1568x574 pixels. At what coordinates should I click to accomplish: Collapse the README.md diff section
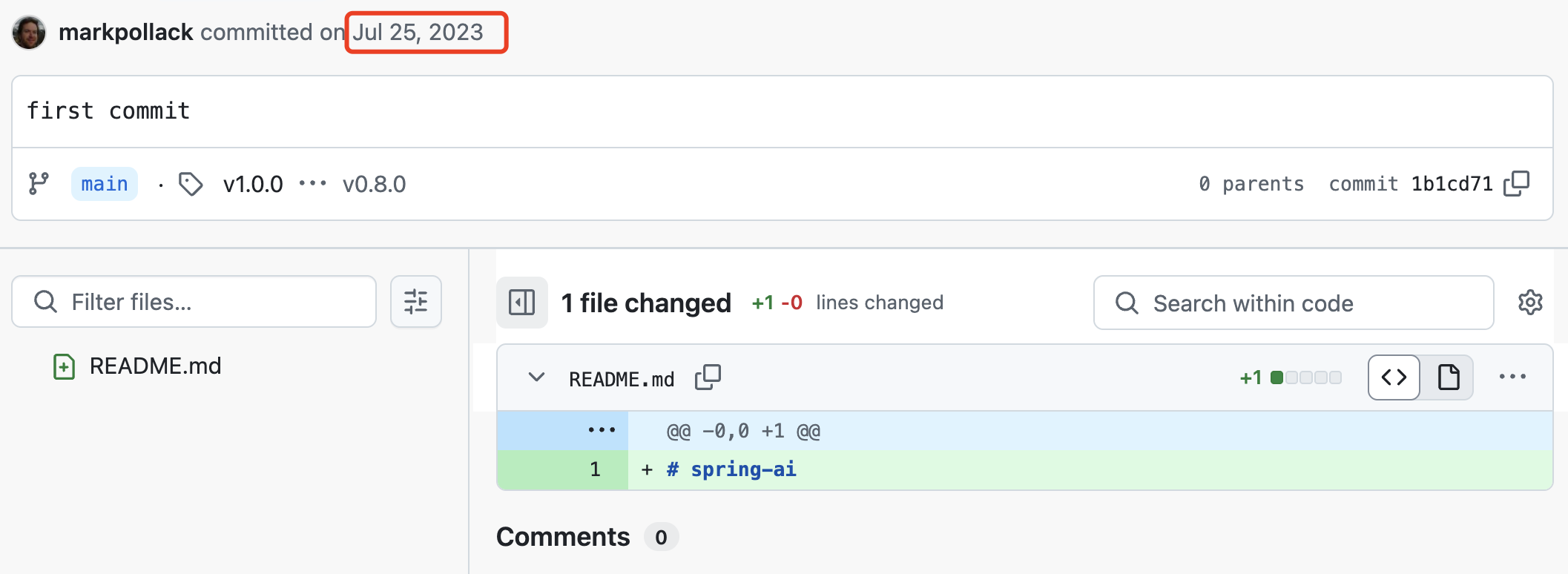click(x=536, y=377)
